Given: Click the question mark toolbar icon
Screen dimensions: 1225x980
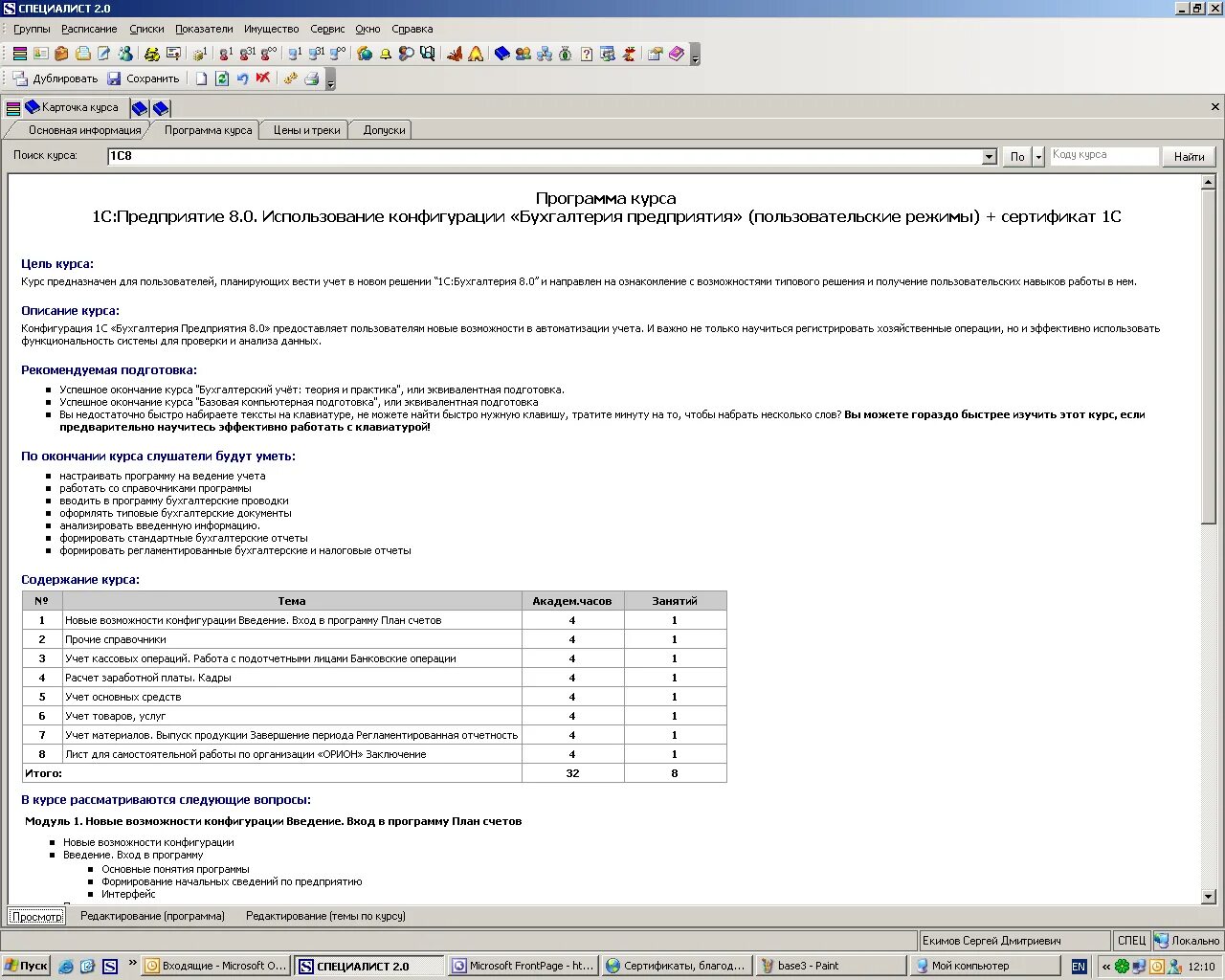Looking at the screenshot, I should (x=587, y=54).
